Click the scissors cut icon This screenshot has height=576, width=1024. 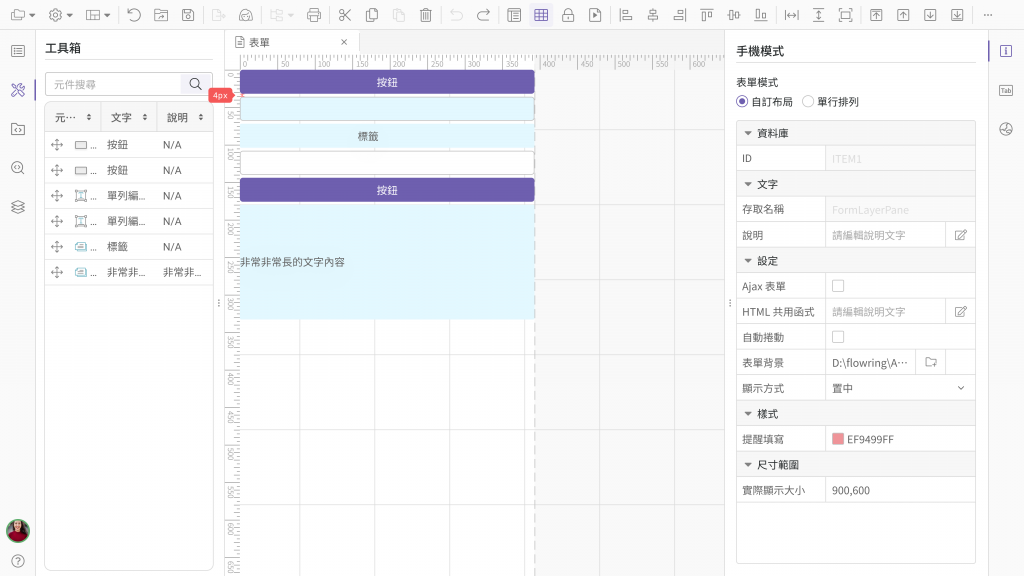coord(344,15)
